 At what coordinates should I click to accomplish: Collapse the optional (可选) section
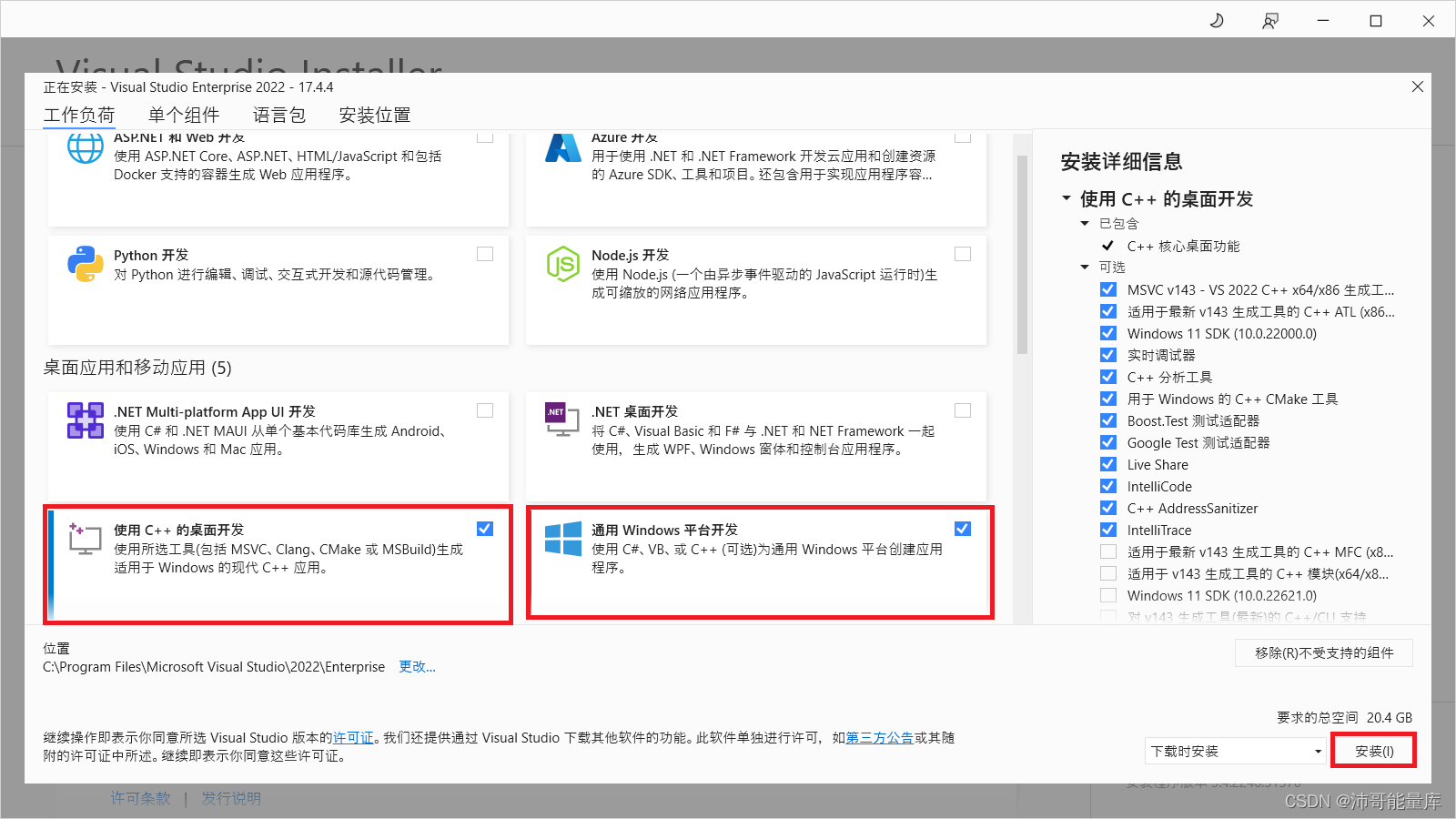1085,267
